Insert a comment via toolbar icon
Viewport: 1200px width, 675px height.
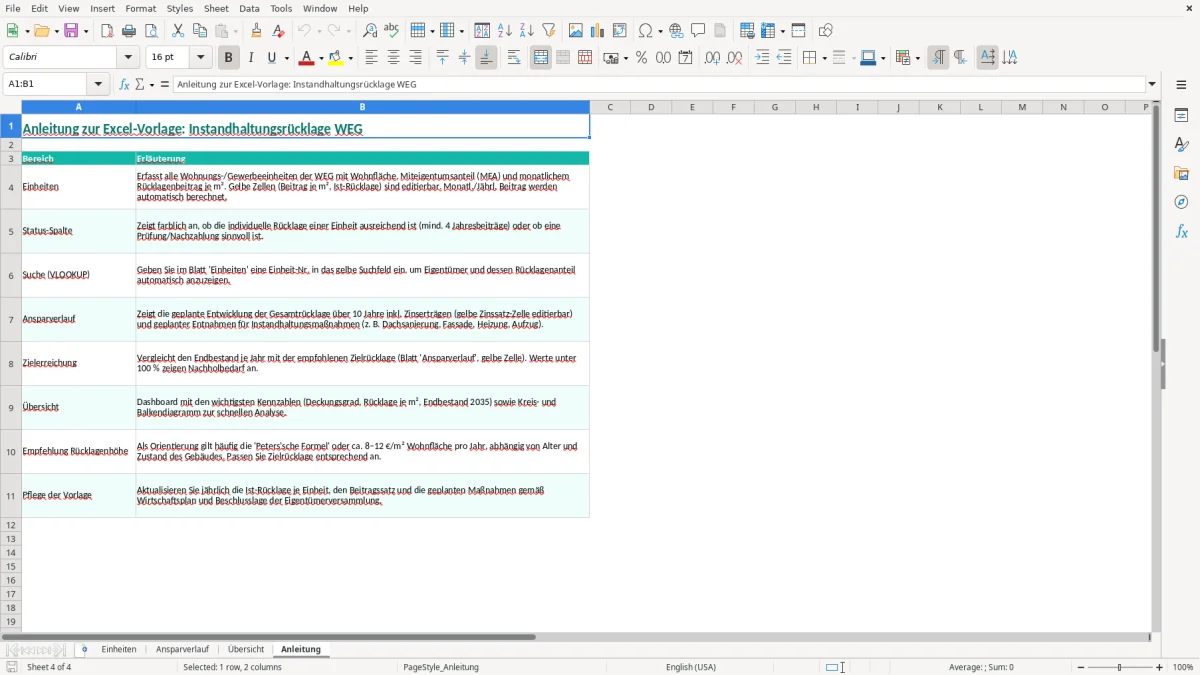pyautogui.click(x=698, y=31)
